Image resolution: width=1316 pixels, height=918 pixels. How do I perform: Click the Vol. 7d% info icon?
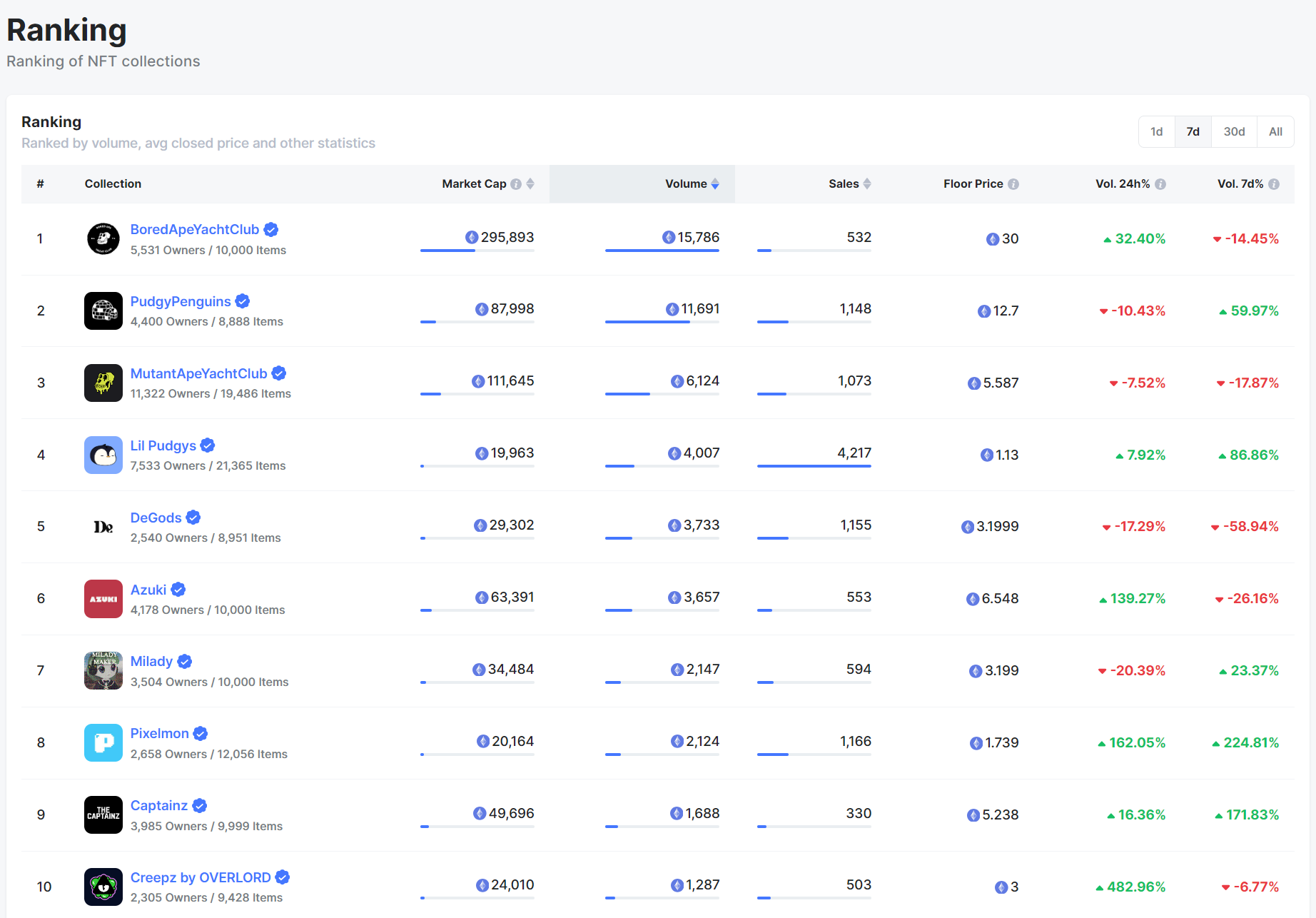[x=1274, y=184]
